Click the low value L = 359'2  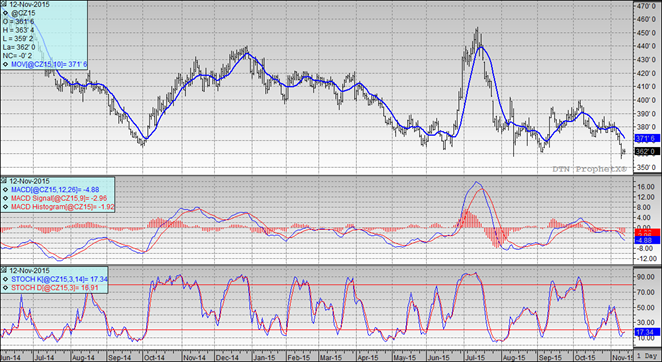(19, 38)
